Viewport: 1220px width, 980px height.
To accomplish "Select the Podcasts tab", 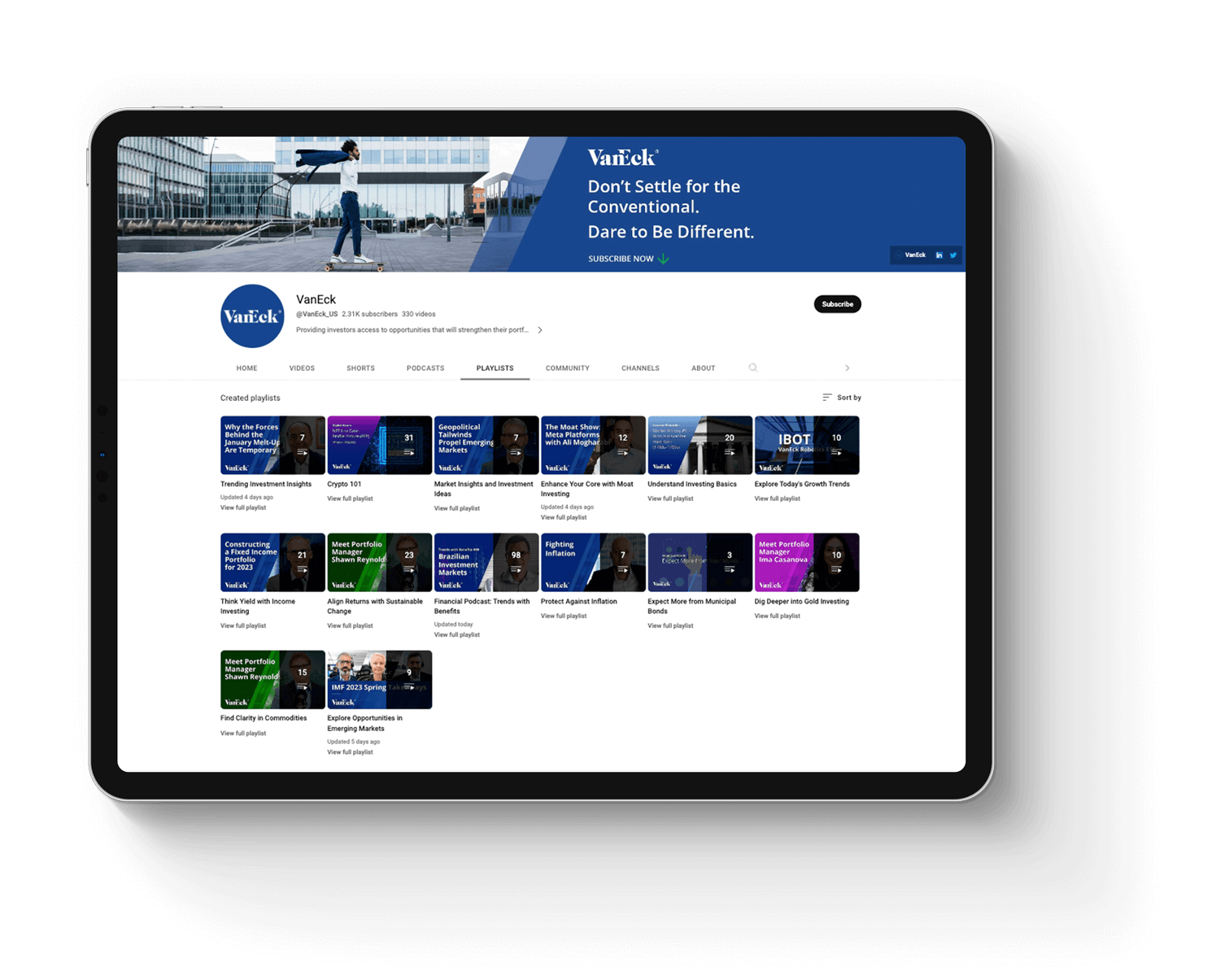I will [x=425, y=368].
